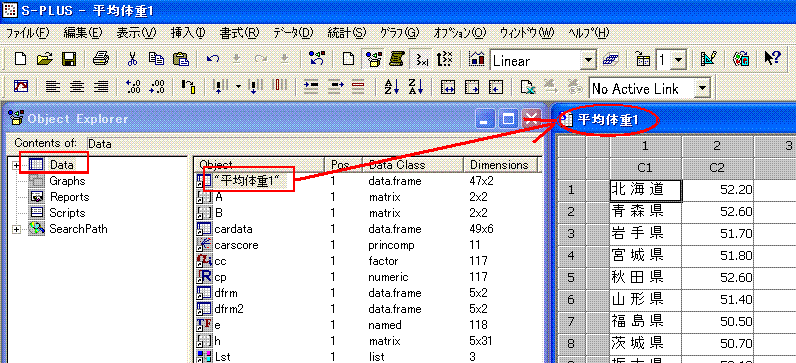796x363 pixels.
Task: Click the Print icon in toolbar
Action: coord(101,59)
